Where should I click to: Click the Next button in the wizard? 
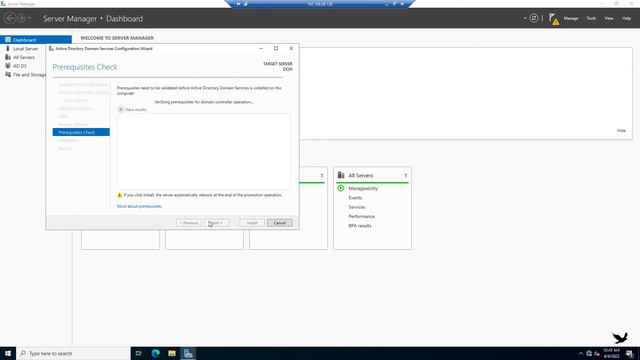tap(216, 223)
